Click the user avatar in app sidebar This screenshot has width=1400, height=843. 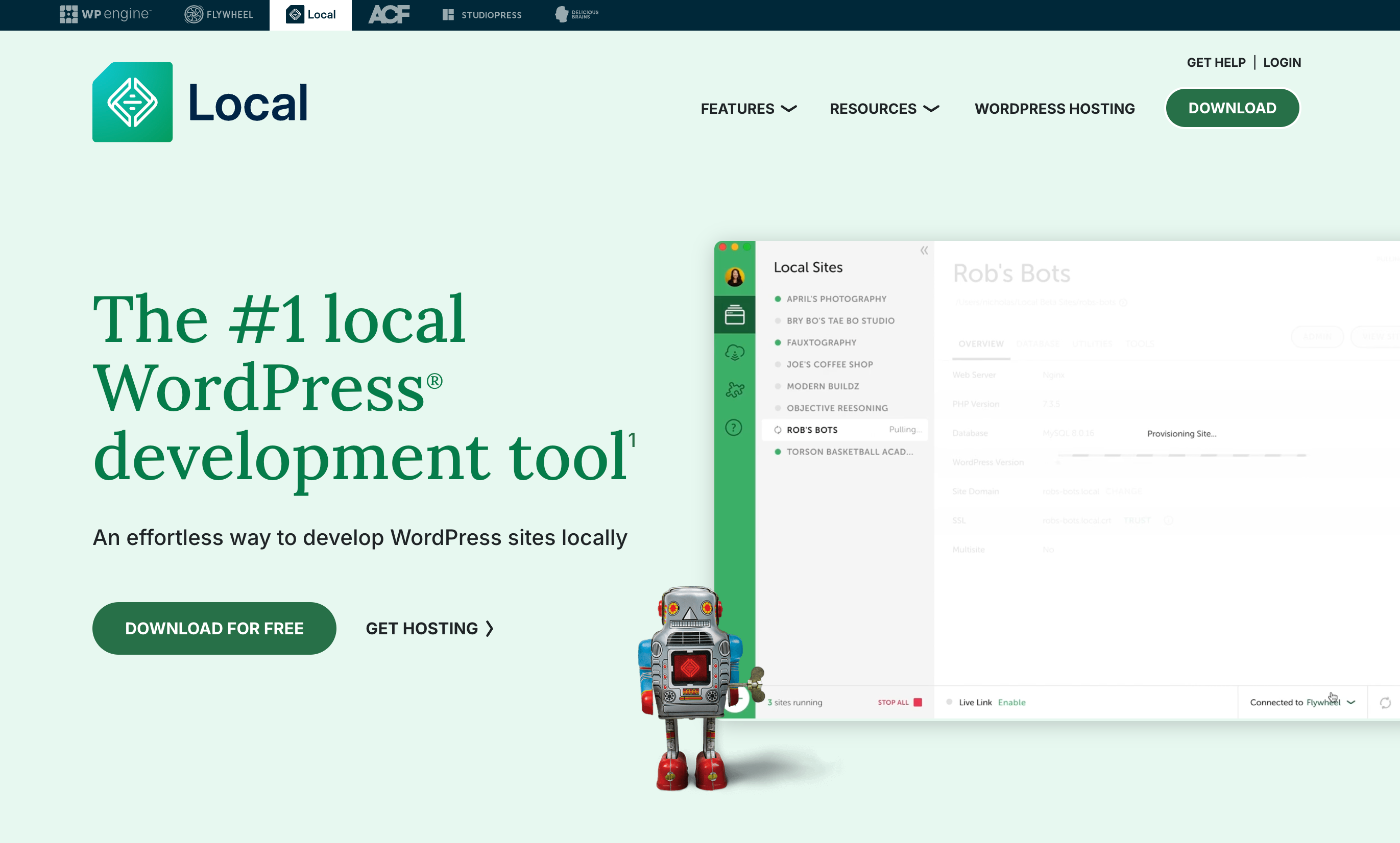click(735, 277)
